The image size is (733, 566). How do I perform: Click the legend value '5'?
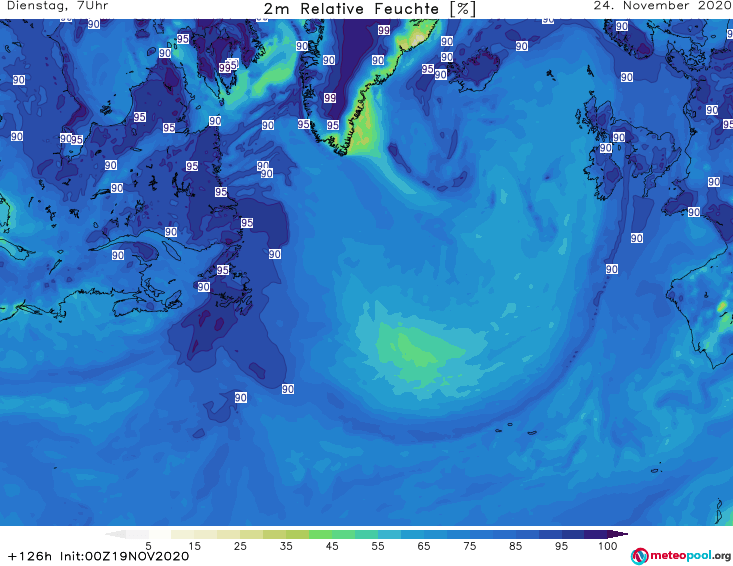[148, 546]
